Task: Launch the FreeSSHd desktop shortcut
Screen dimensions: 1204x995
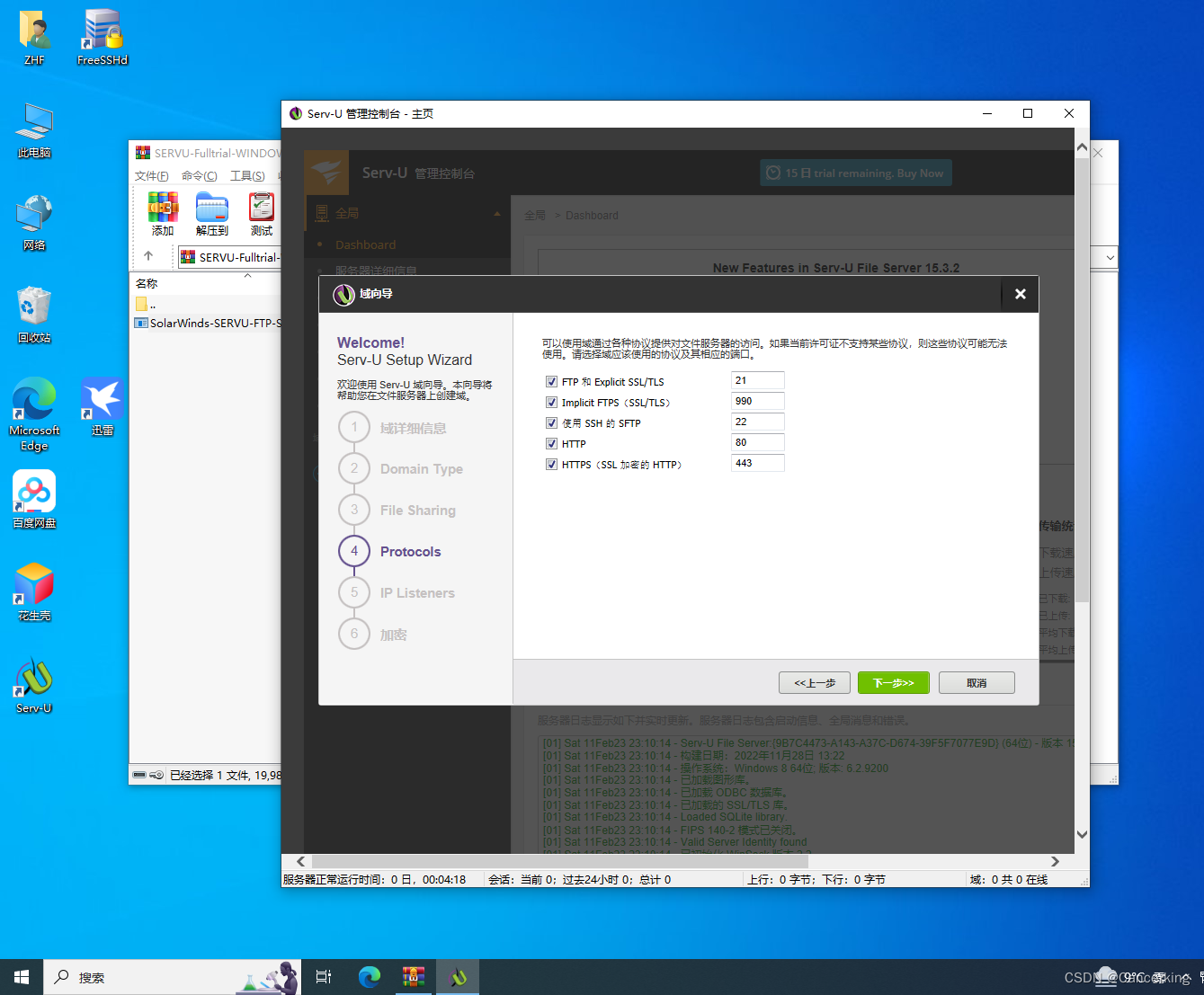Action: coord(103,36)
